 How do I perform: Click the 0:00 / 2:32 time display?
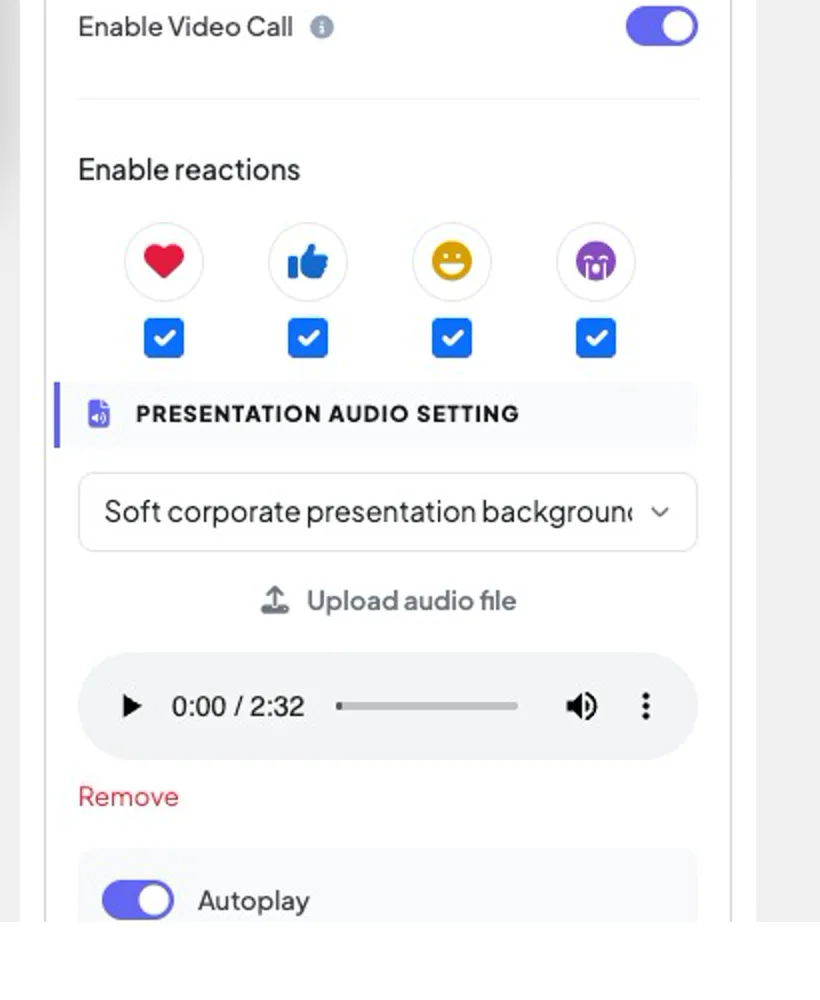tap(238, 707)
